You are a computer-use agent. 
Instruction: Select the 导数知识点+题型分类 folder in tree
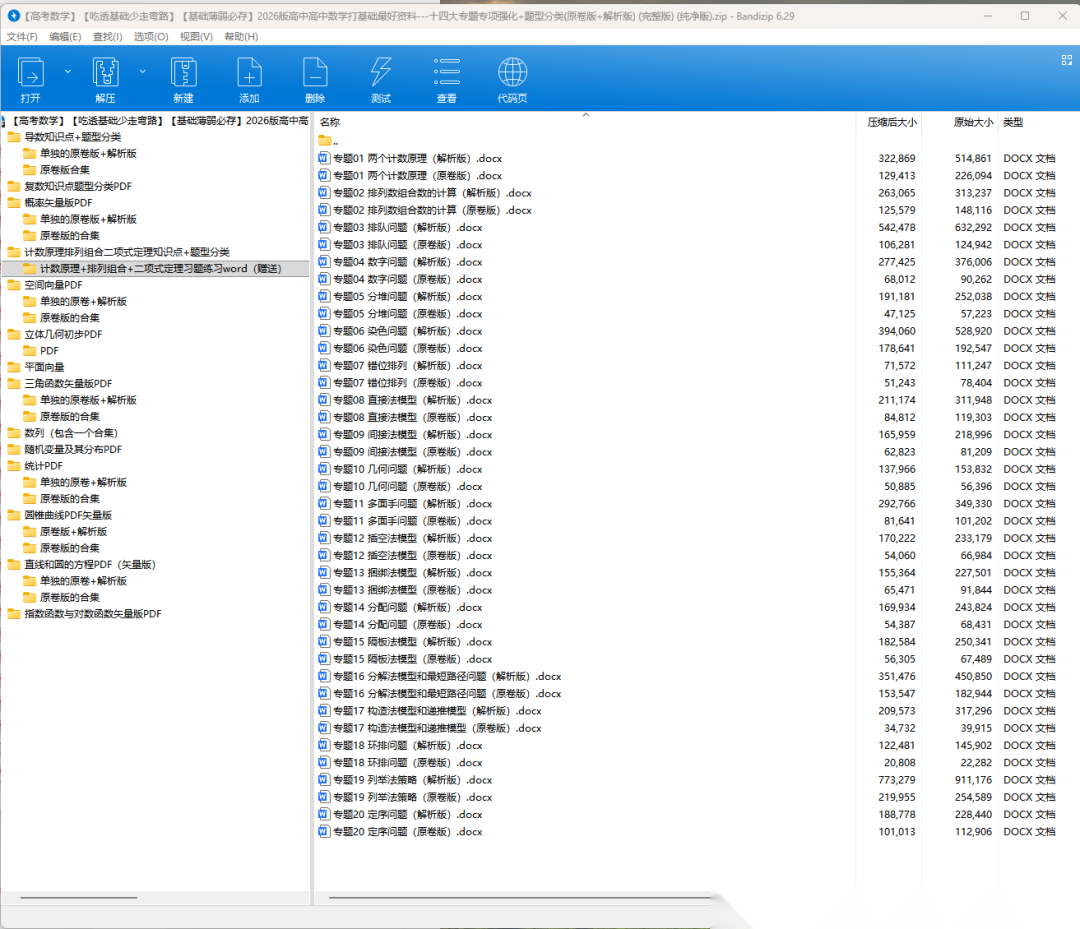[x=72, y=137]
